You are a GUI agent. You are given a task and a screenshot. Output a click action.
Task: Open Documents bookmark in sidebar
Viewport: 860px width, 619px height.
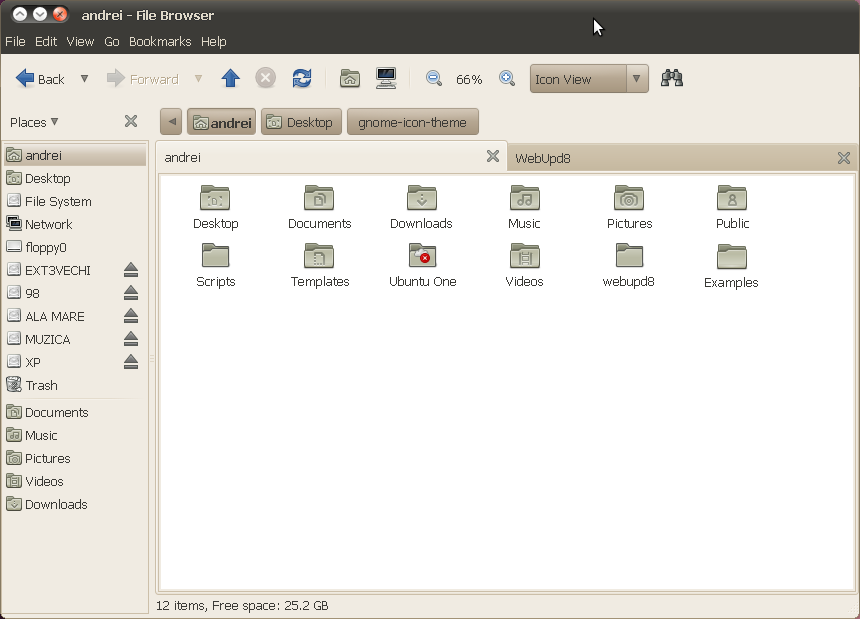(x=75, y=412)
